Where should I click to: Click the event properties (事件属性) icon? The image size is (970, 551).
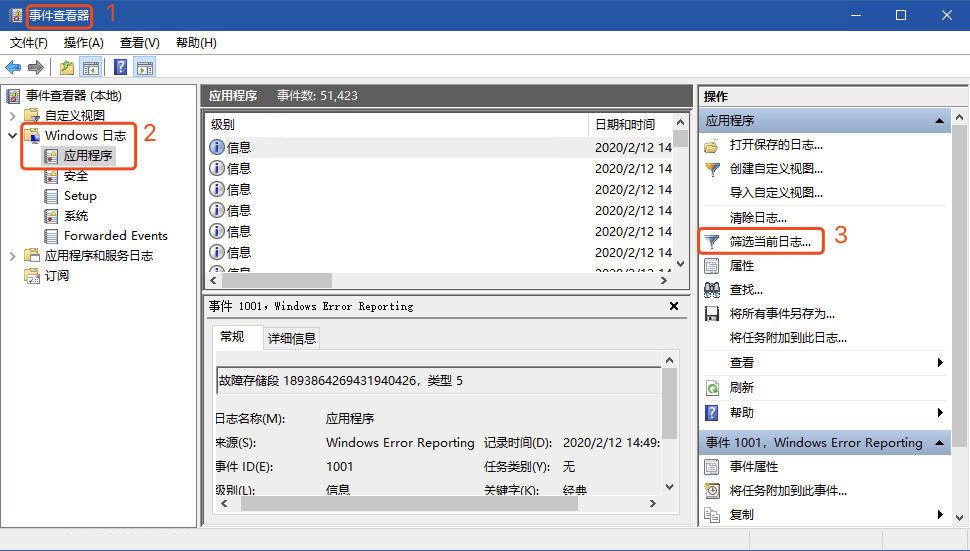coord(712,467)
